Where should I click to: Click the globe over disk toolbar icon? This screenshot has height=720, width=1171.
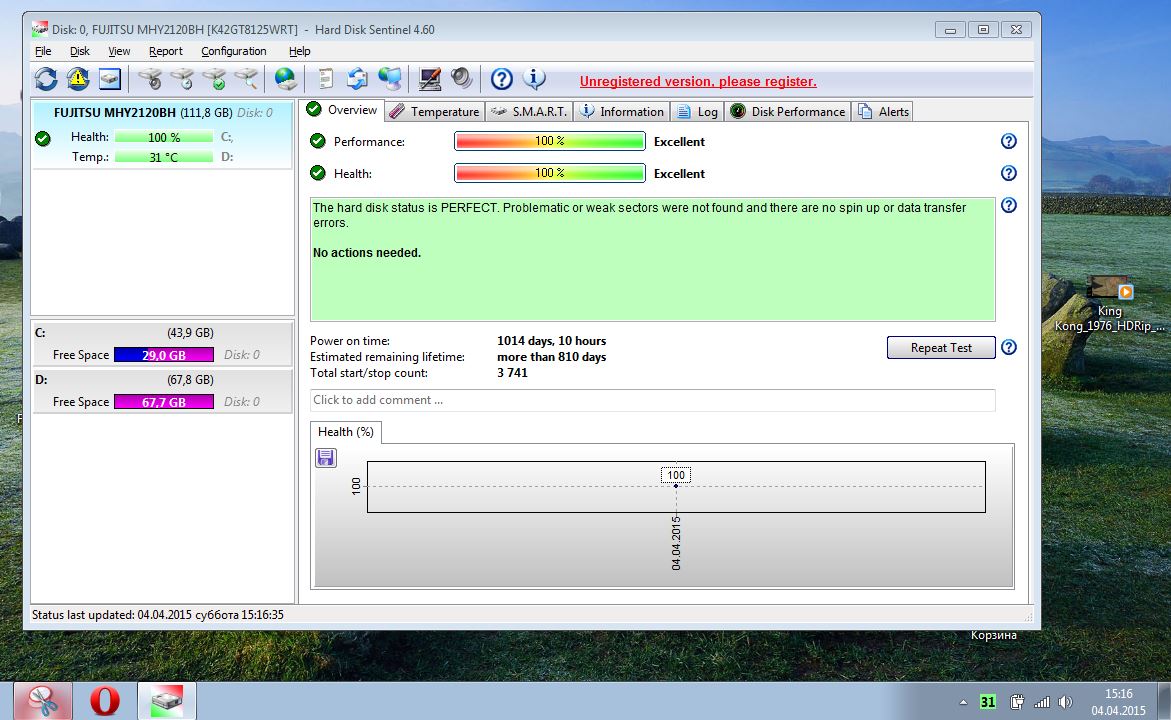[x=285, y=78]
